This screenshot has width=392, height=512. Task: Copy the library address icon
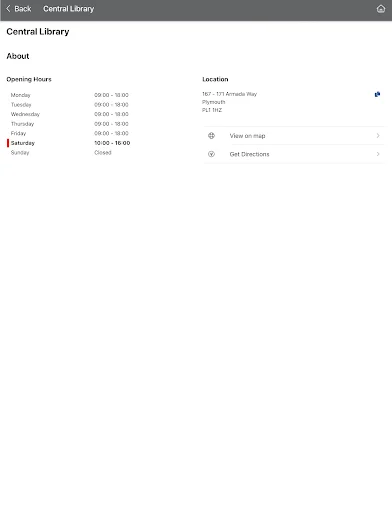[377, 94]
